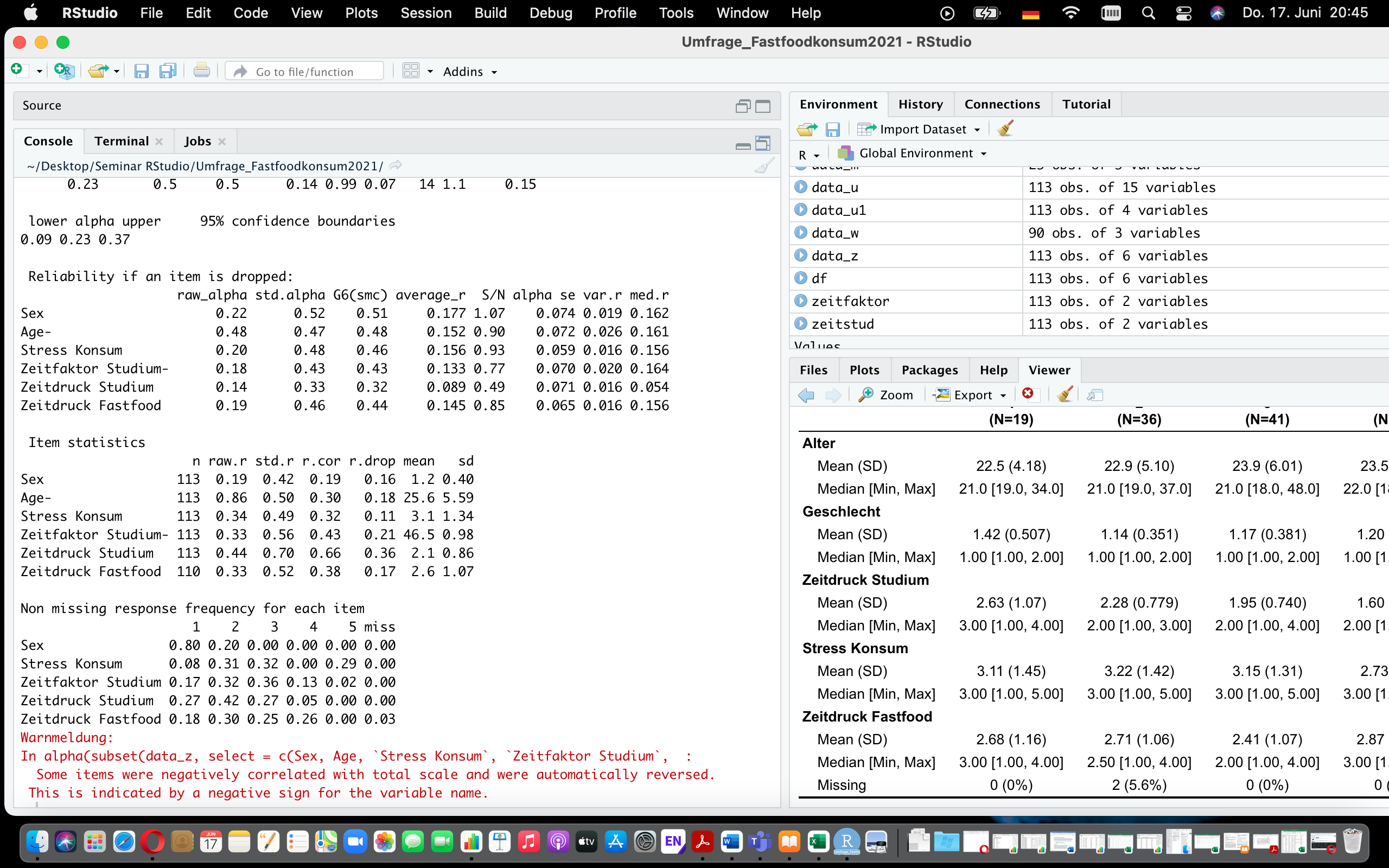Click the Load Workspace icon in Environment pane

807,129
